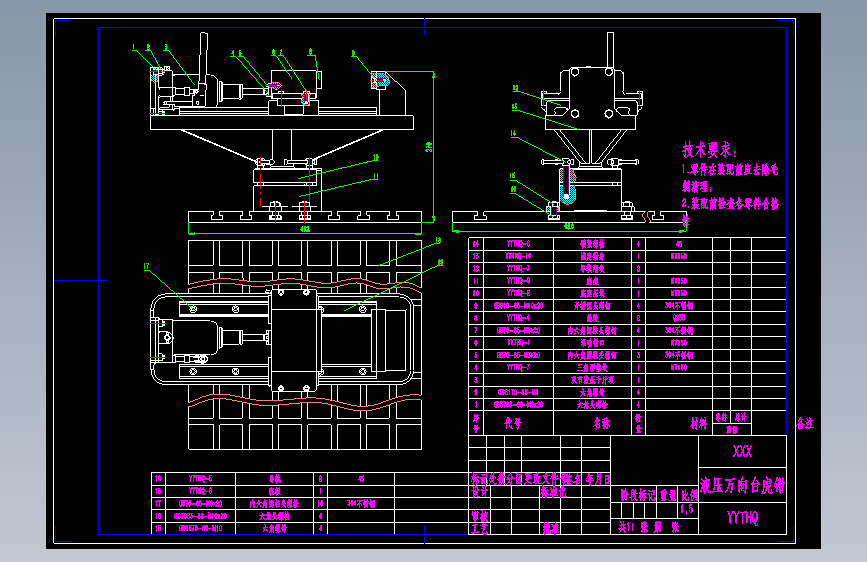Viewport: 867px width, 562px height.
Task: Click the handle lever atop the side view
Action: (x=610, y=49)
